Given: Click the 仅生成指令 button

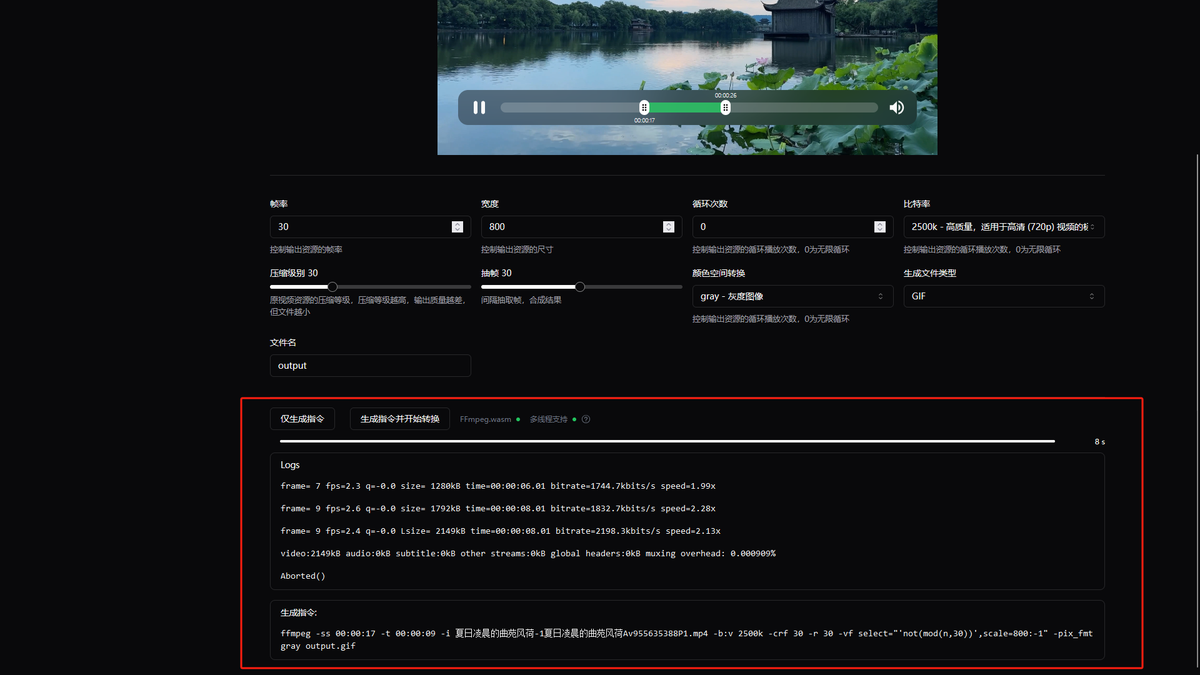Looking at the screenshot, I should pyautogui.click(x=302, y=419).
